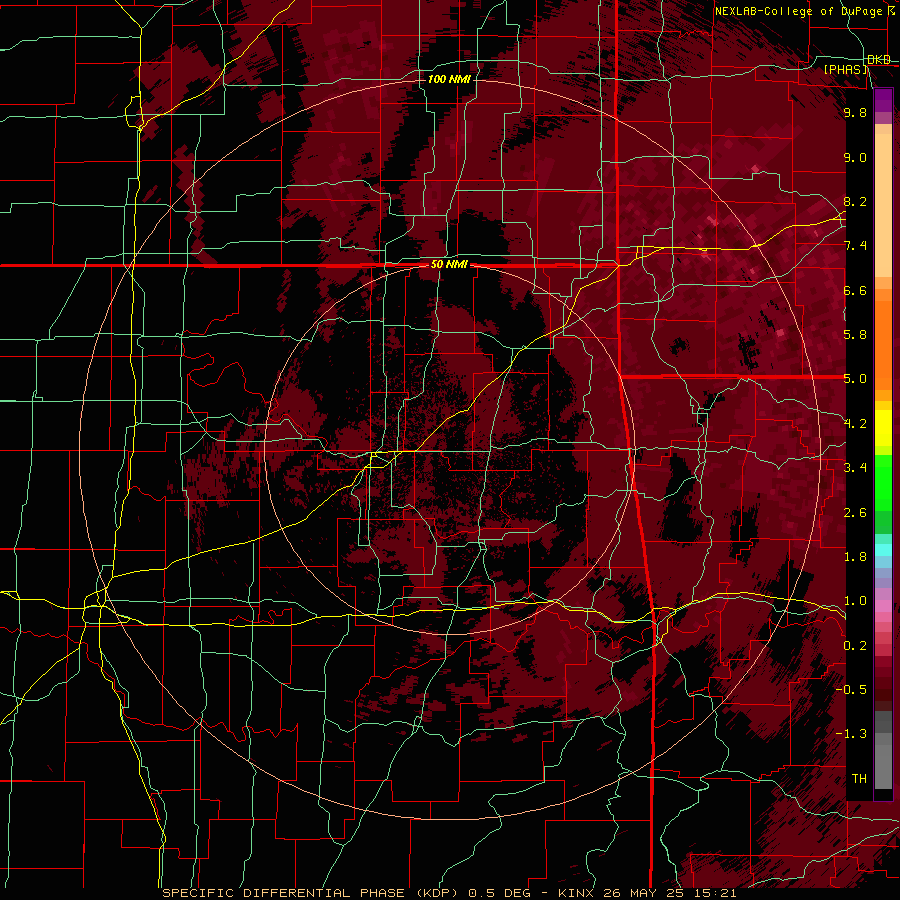Click the -1.3 scale value
This screenshot has width=900, height=900.
(x=852, y=734)
